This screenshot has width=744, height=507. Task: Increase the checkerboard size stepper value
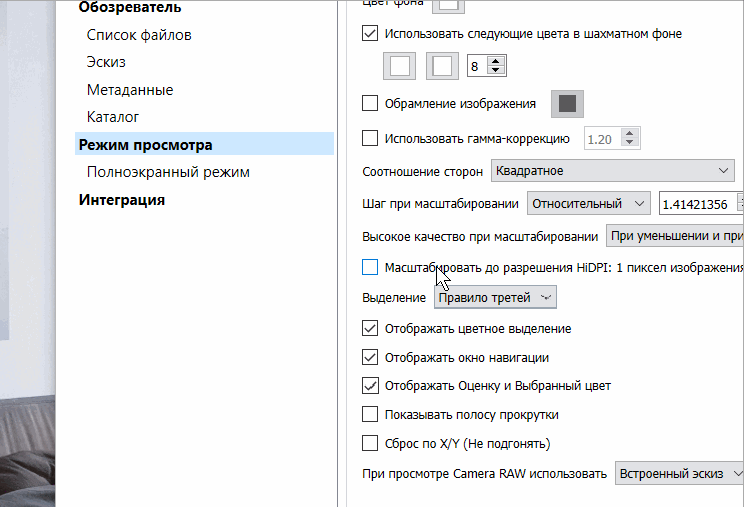point(498,62)
